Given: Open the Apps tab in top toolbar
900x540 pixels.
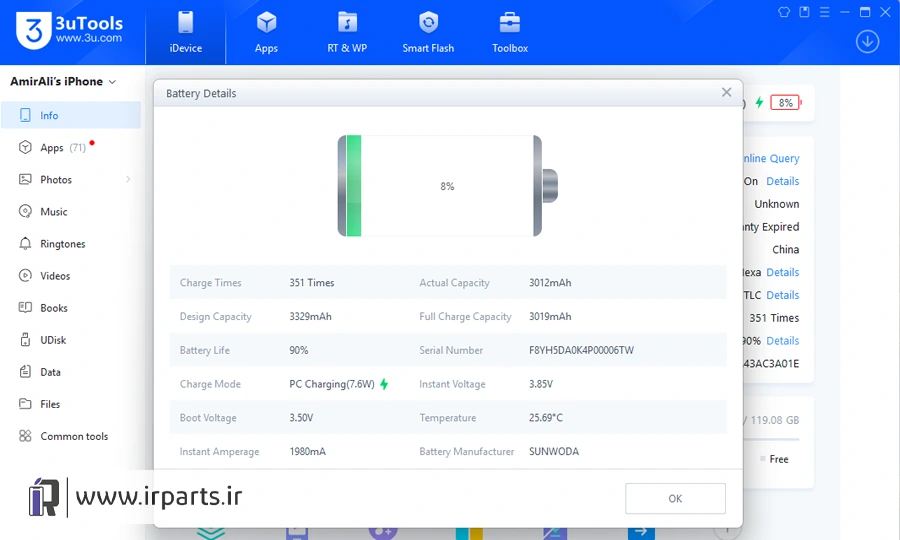Looking at the screenshot, I should 266,32.
